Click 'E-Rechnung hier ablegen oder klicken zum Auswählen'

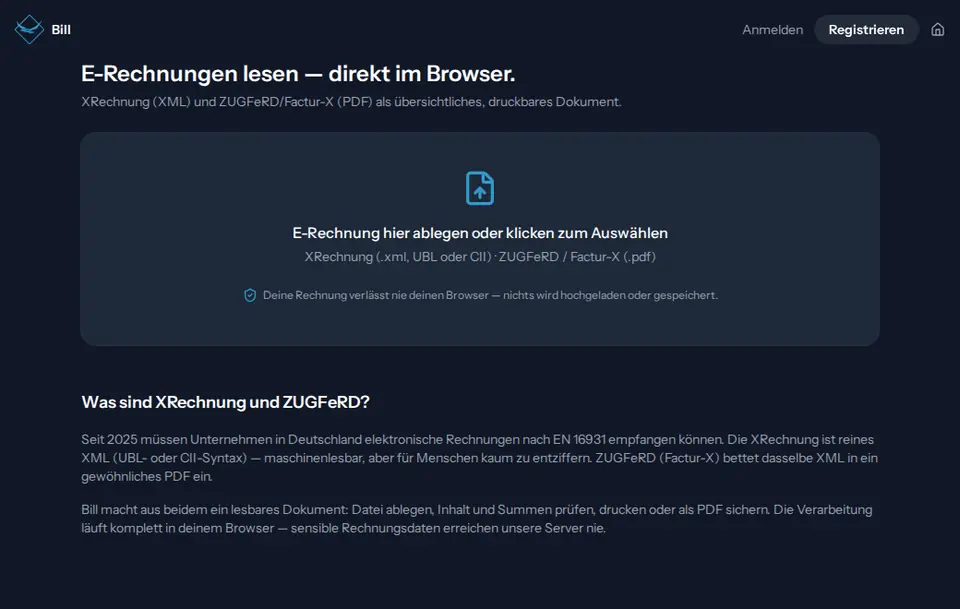click(x=480, y=233)
